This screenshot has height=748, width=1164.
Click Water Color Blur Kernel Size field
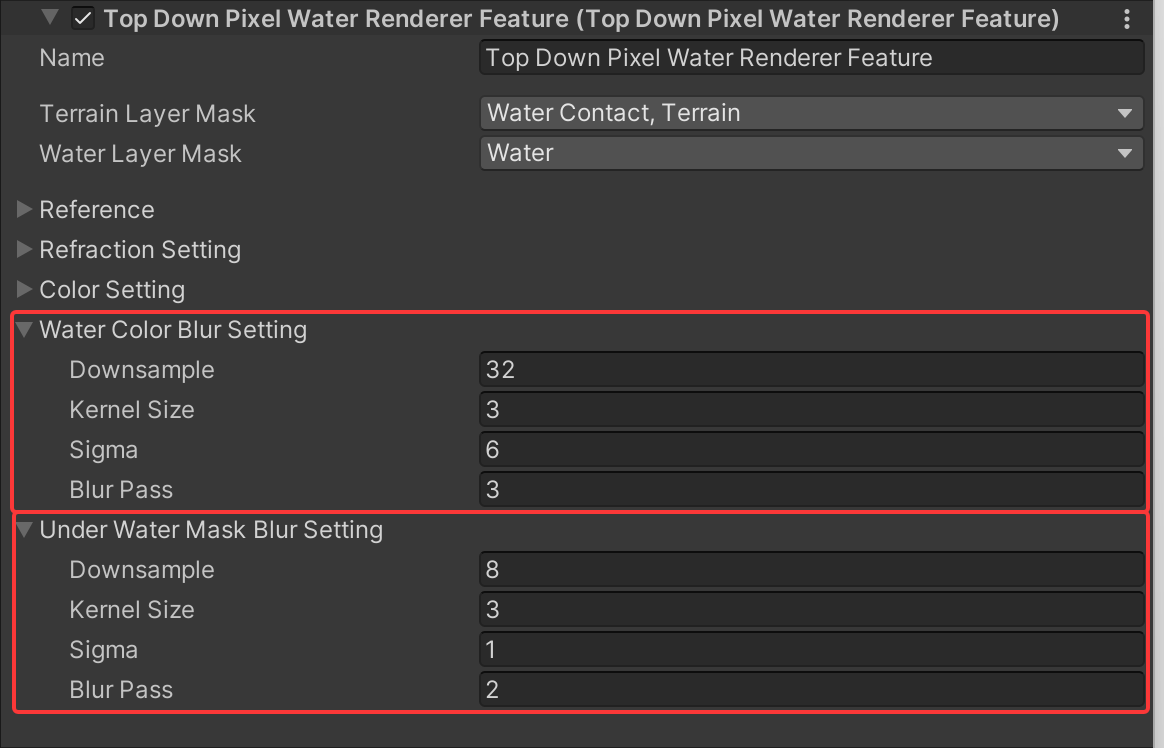point(810,409)
